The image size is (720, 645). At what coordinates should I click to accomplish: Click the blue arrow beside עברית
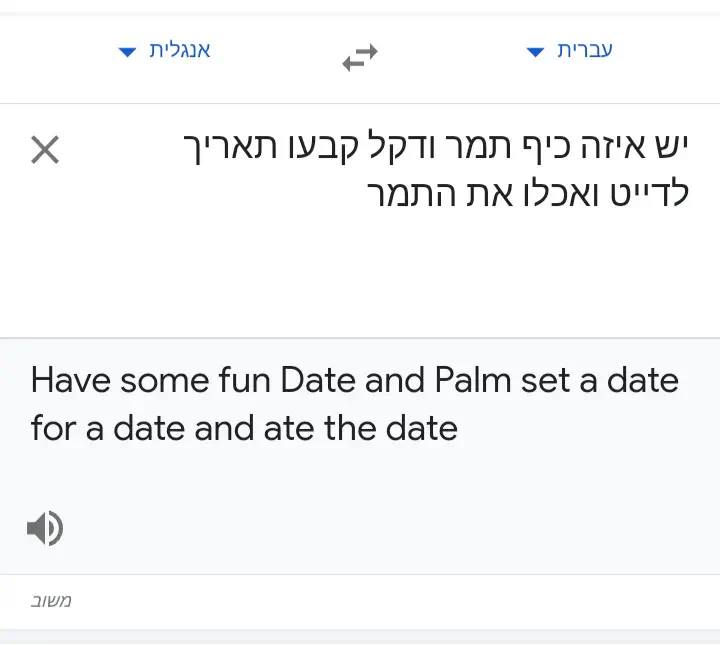point(535,52)
